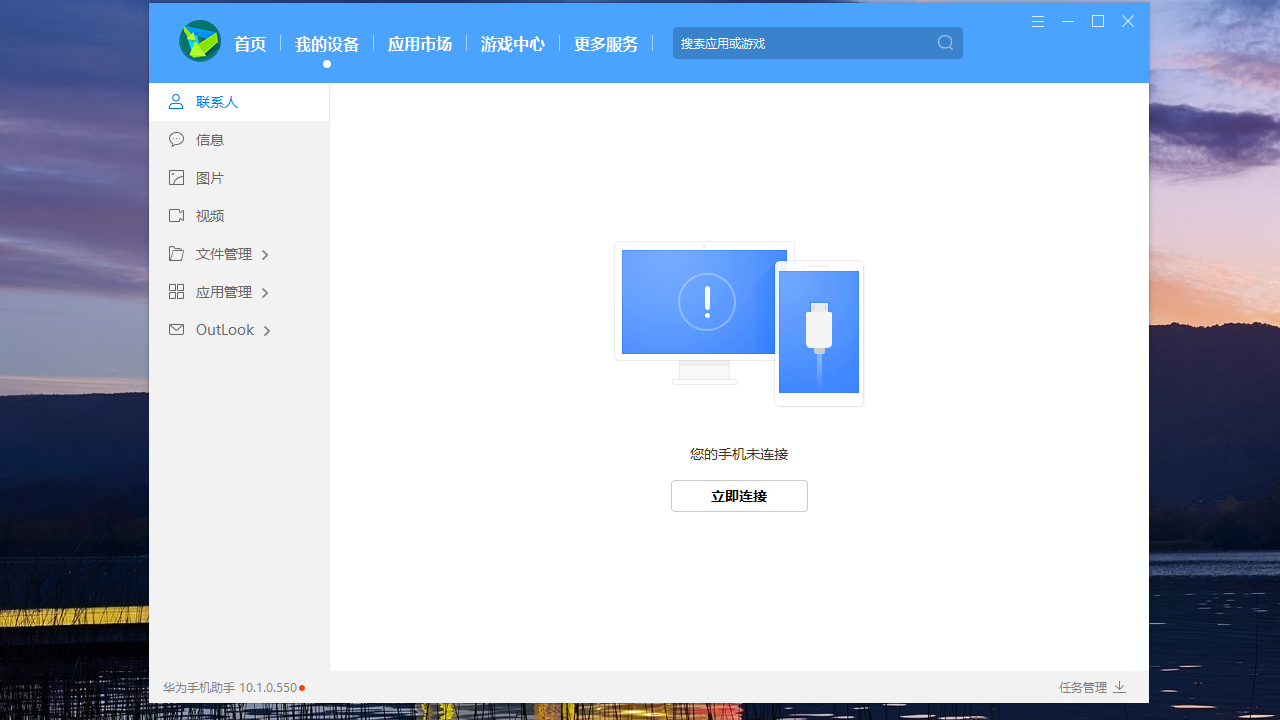Select the File Management folder icon
This screenshot has width=1280, height=720.
[x=176, y=253]
